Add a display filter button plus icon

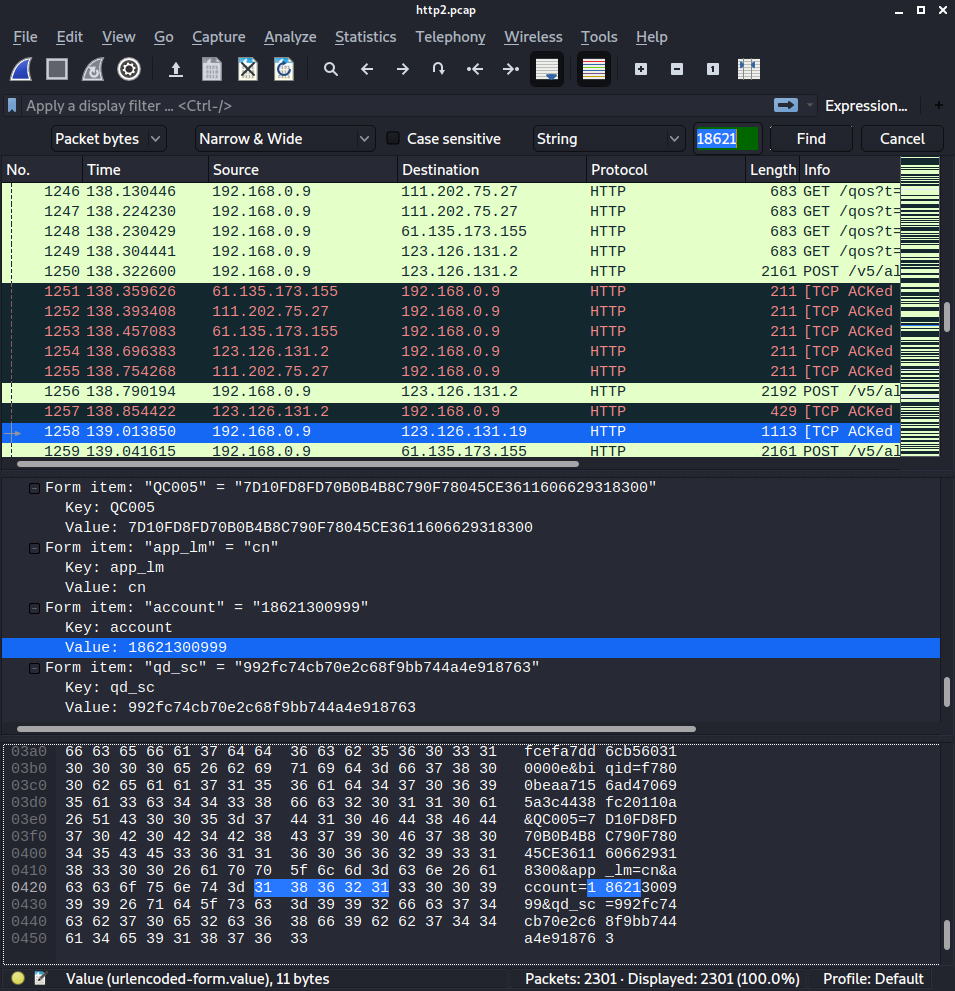[939, 106]
